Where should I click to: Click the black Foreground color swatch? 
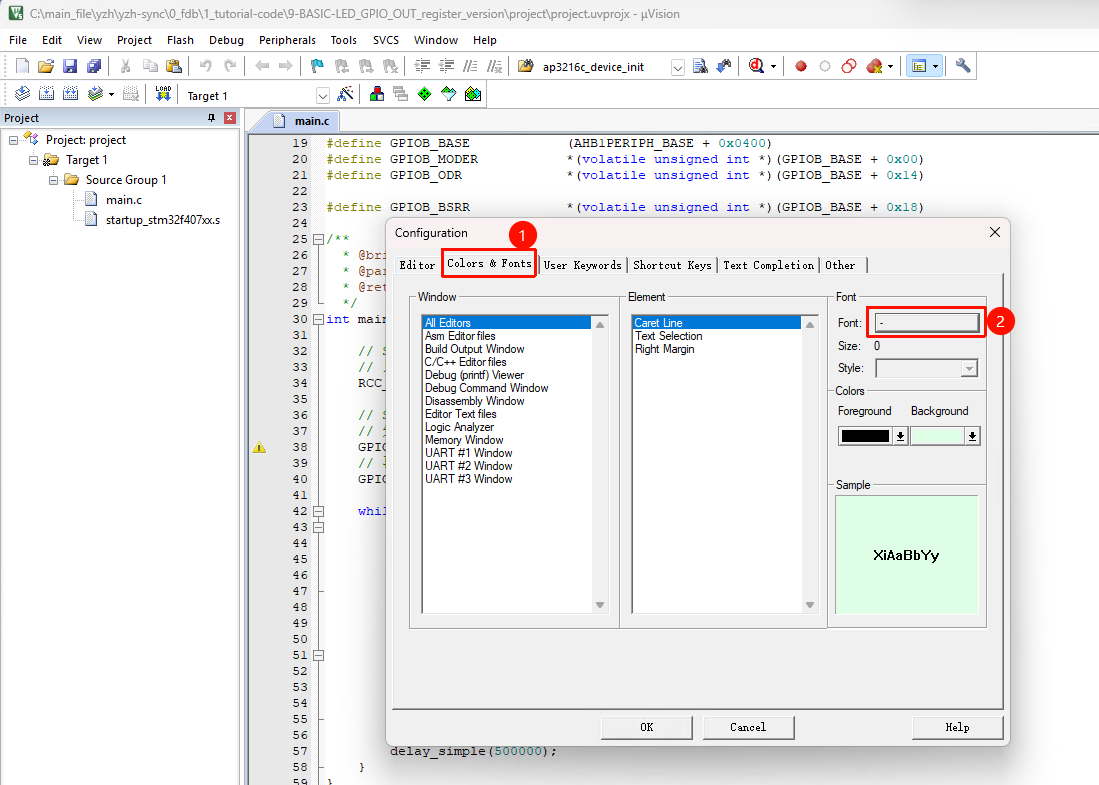pos(864,436)
